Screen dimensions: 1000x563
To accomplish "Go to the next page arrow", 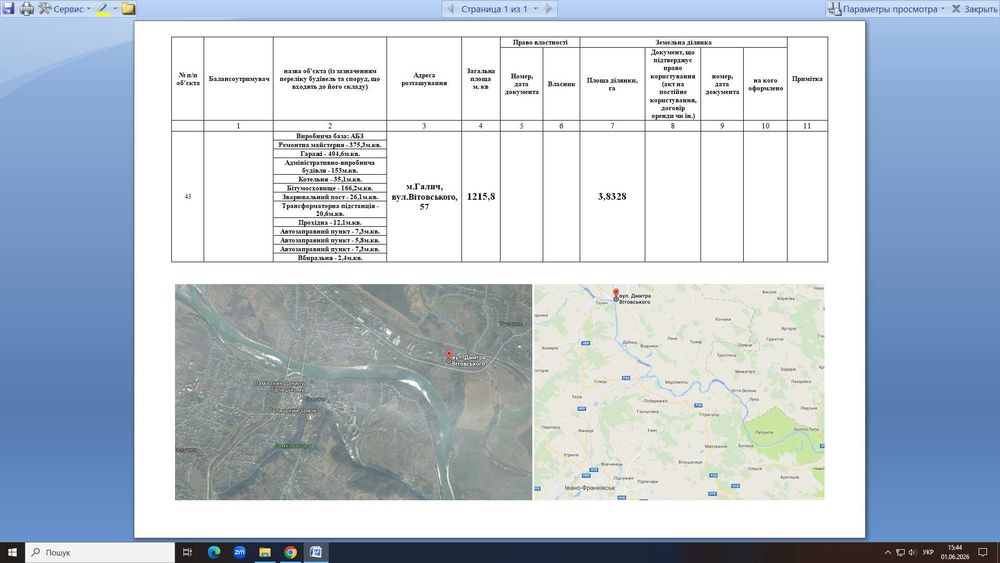I will pyautogui.click(x=549, y=9).
